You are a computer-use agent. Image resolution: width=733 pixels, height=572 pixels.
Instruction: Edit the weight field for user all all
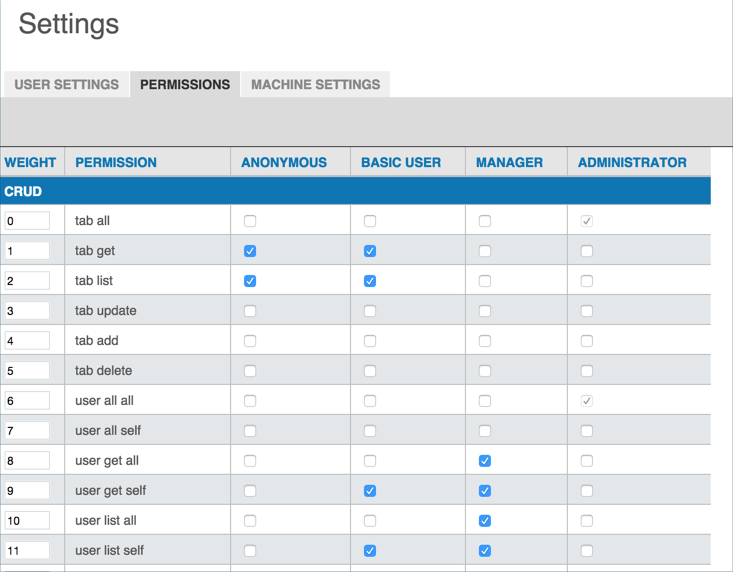27,400
